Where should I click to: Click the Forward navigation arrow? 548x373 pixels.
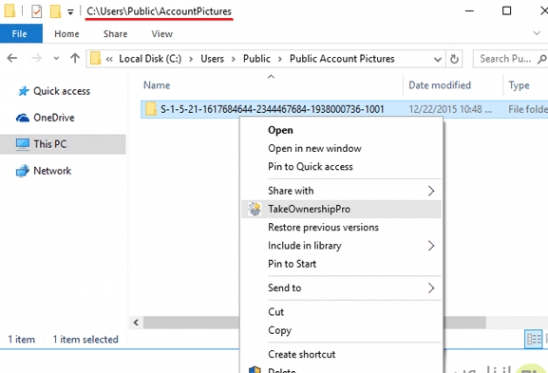36,58
